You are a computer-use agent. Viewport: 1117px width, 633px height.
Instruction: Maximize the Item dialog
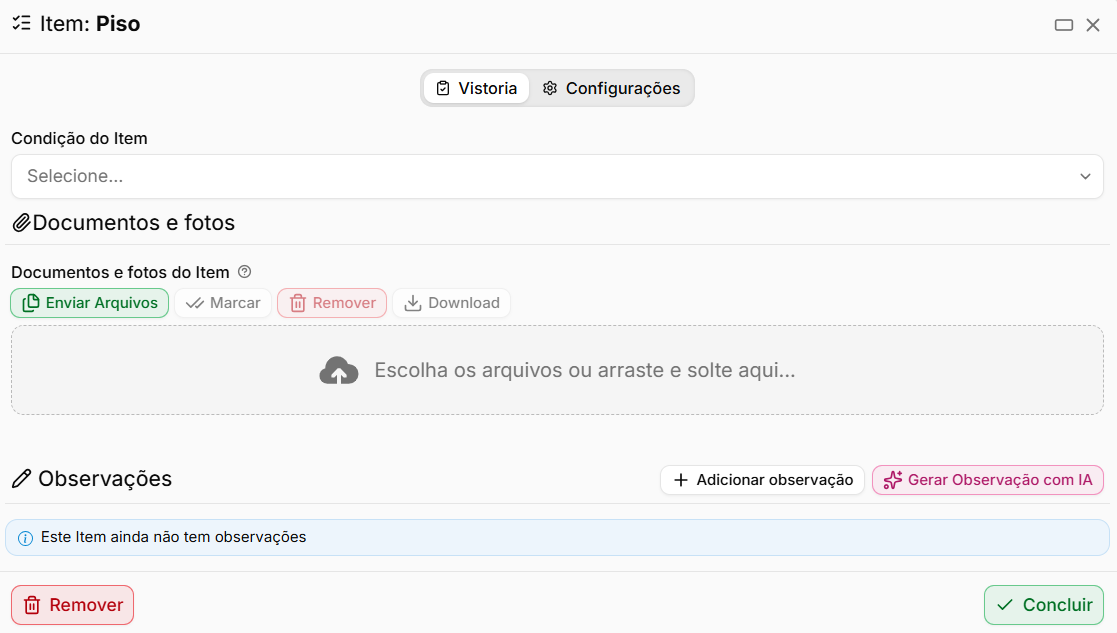tap(1064, 25)
